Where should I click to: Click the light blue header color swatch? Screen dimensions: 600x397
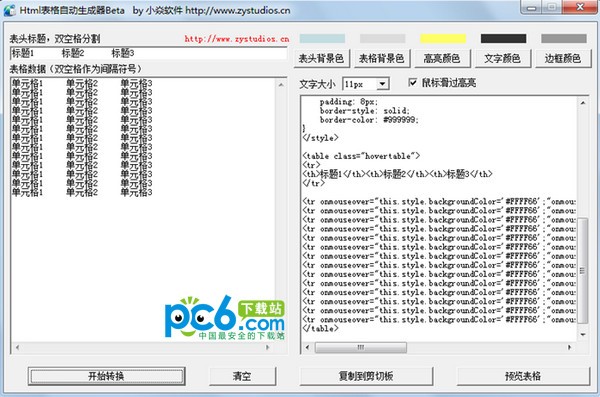(322, 38)
